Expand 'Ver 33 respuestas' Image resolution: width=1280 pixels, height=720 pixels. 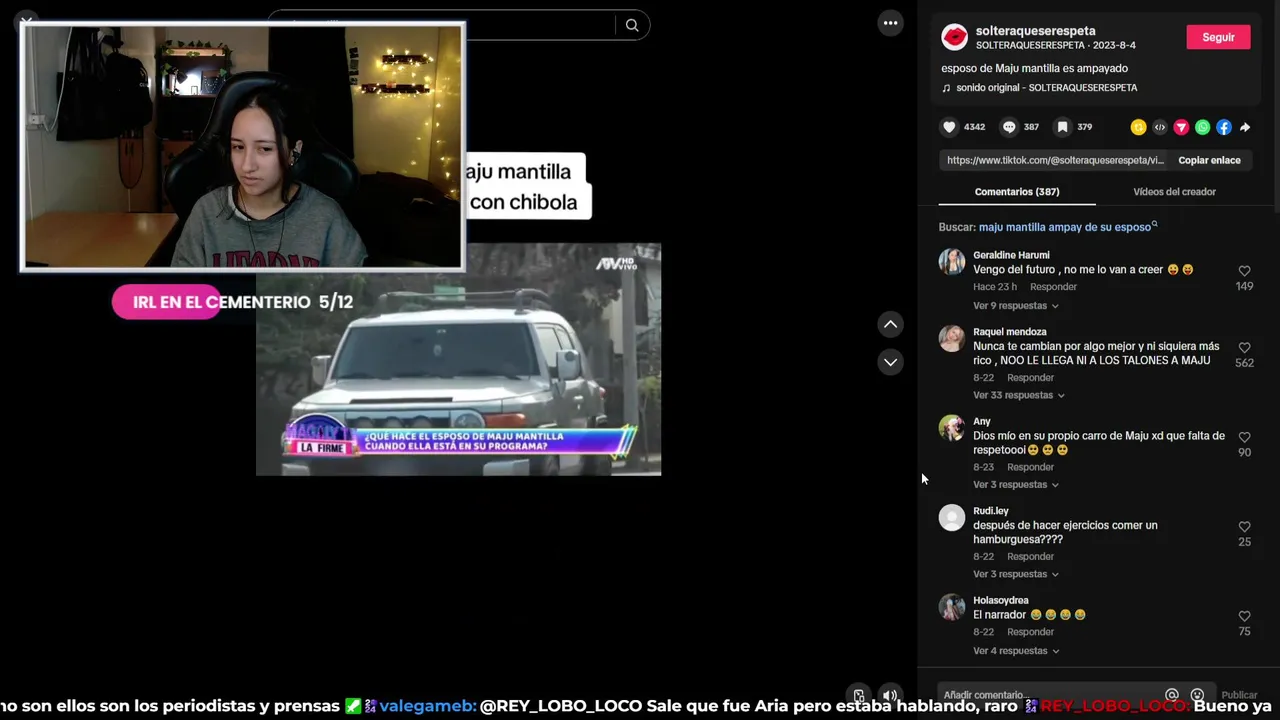click(1018, 395)
